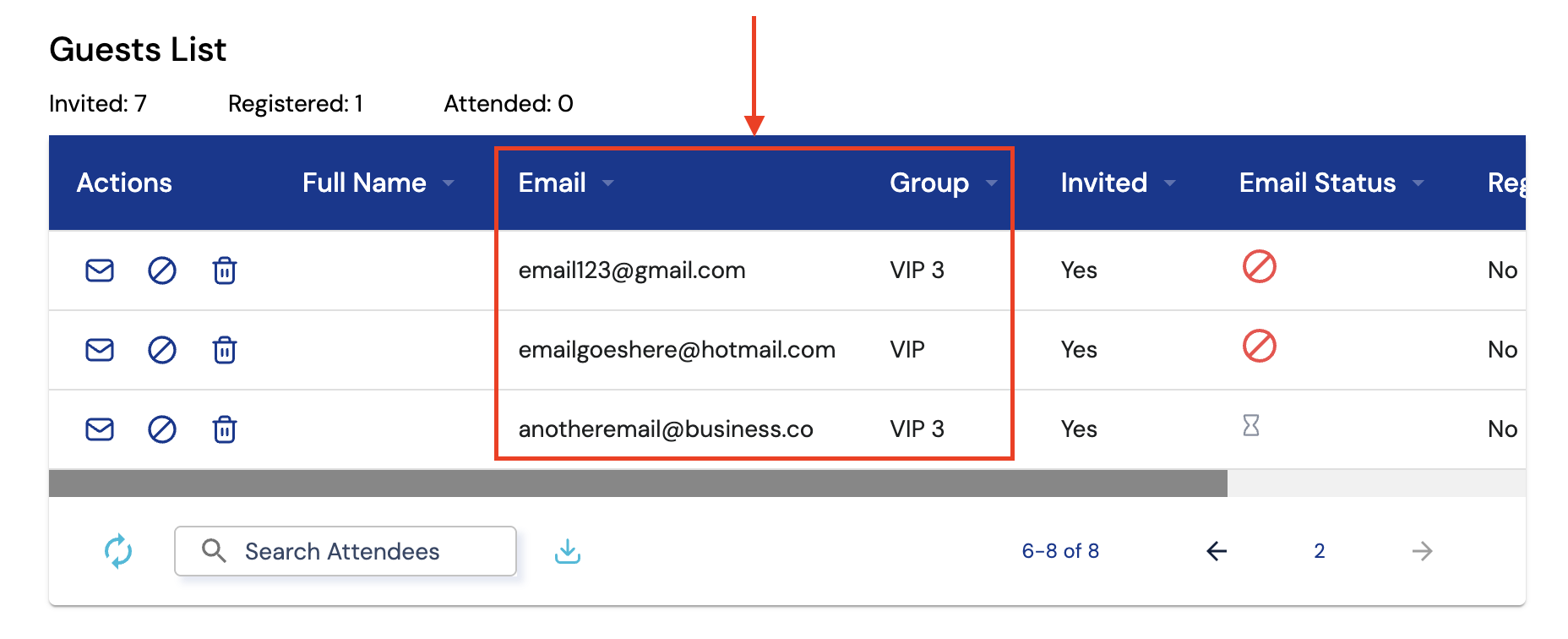Go to the previous page arrow
1568x639 pixels.
1217,551
